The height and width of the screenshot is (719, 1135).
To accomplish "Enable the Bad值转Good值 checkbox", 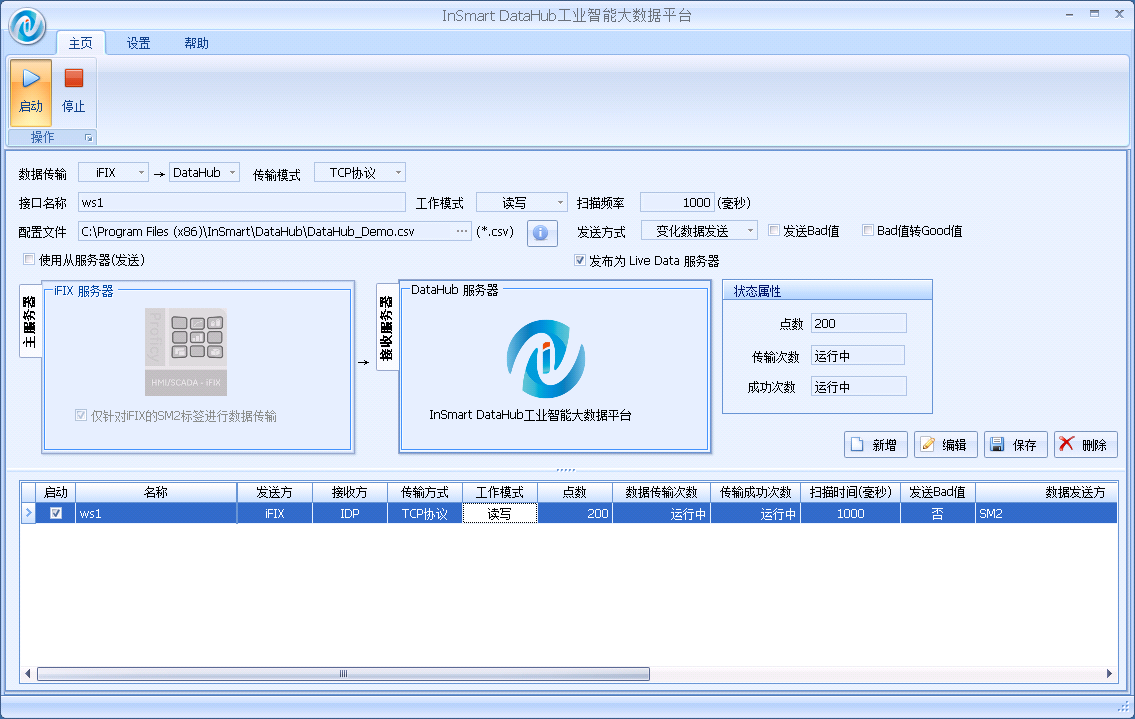I will coord(867,230).
